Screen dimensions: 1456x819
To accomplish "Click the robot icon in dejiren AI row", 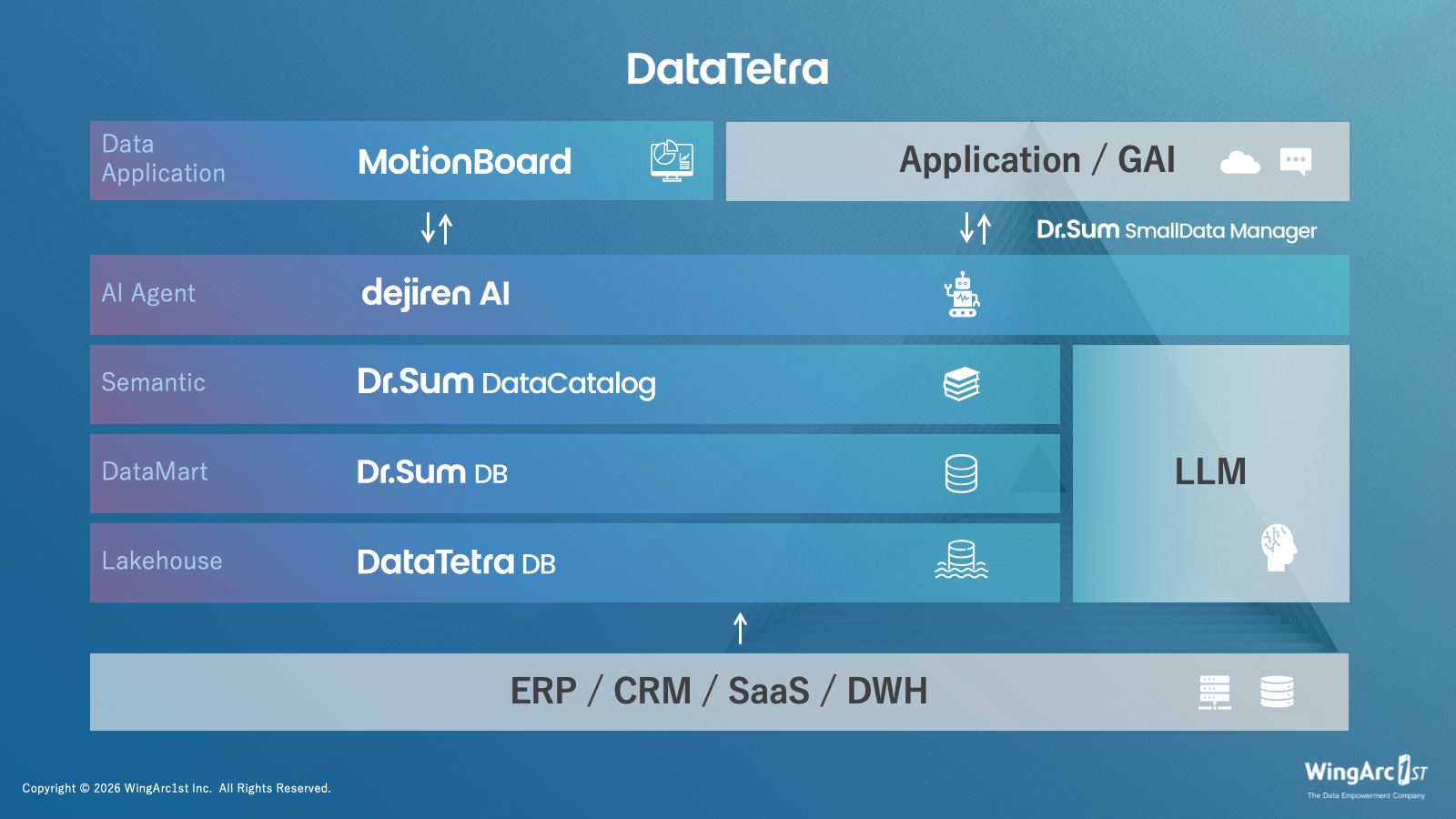I will [x=962, y=294].
